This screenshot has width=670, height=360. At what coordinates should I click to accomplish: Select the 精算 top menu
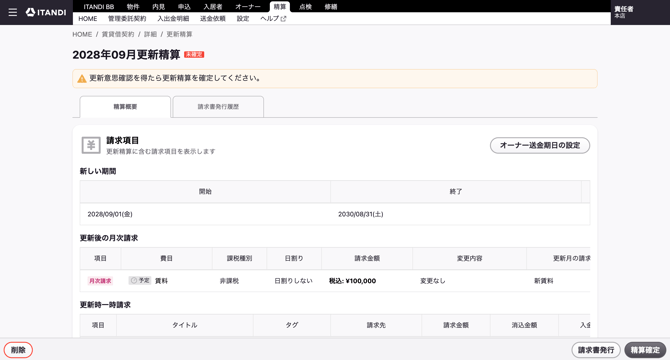point(280,7)
